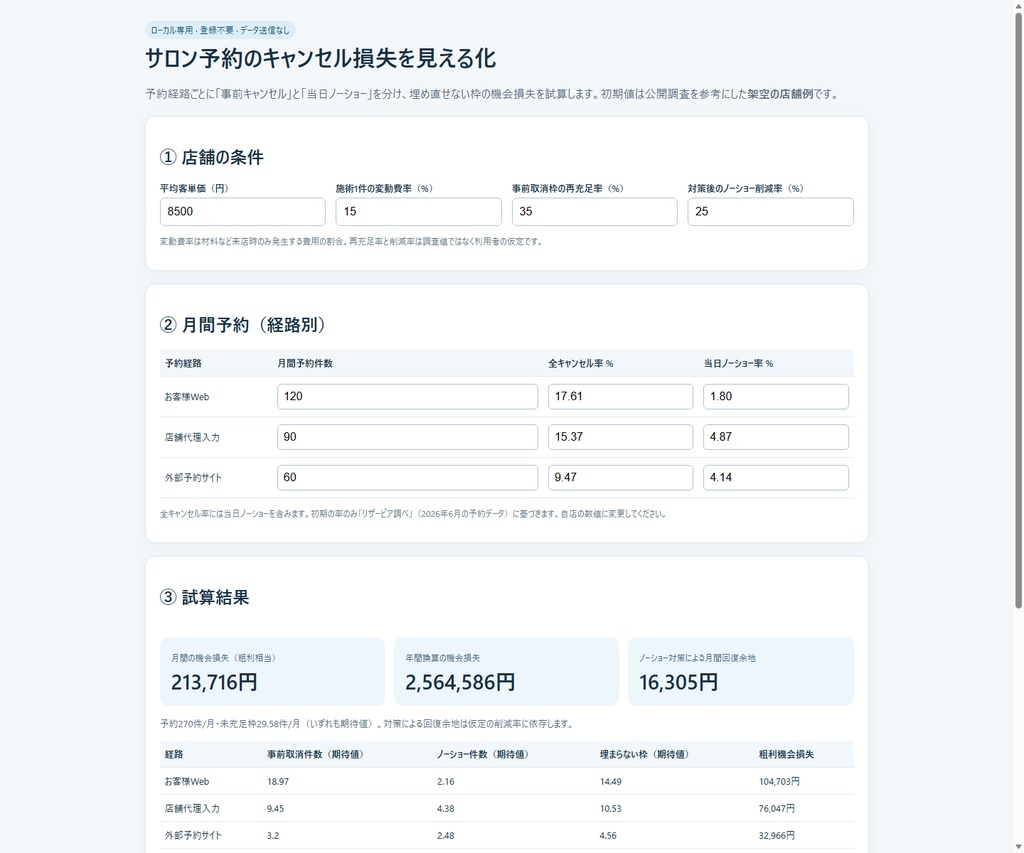Focus 外部予約サイト no-show rate field 4.14
Viewport: 1024px width, 853px height.
tap(776, 477)
